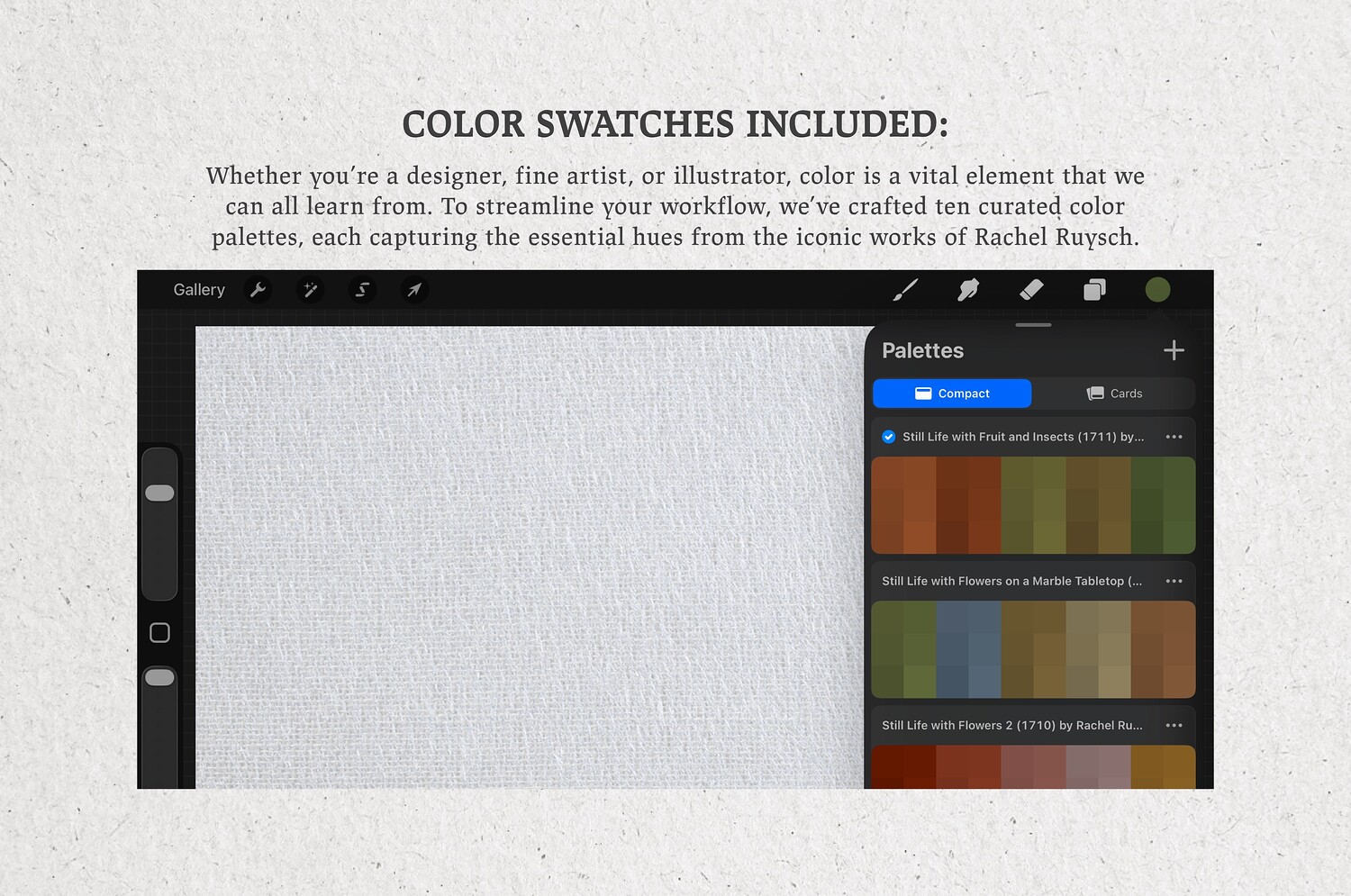
Task: Switch to the Compact palette view
Action: pos(952,394)
